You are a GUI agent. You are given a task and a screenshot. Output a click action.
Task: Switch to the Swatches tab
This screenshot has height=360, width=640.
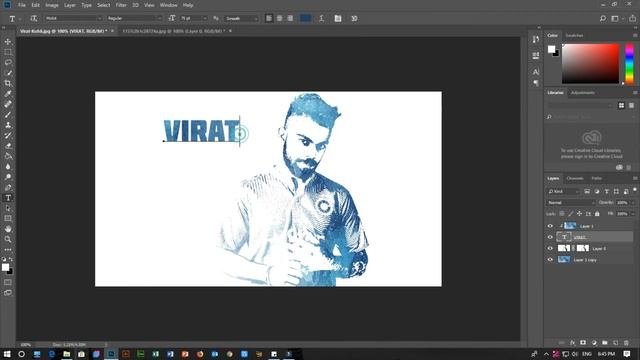click(574, 36)
